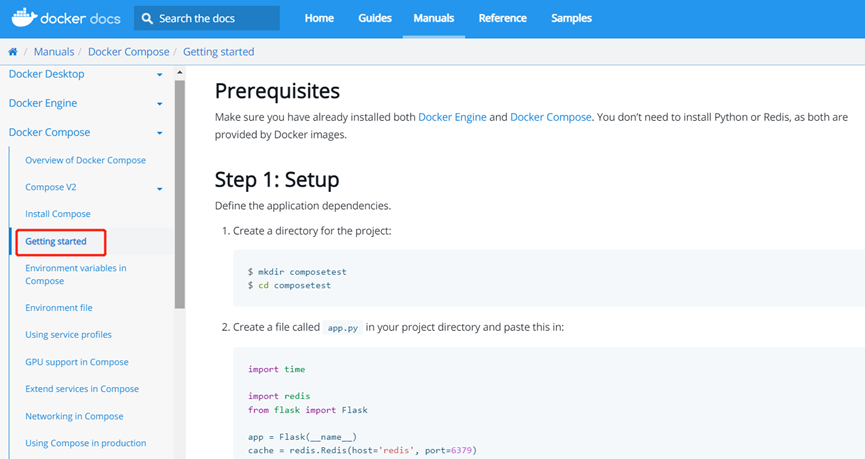The image size is (865, 459).
Task: Click Getting started breadcrumb link
Action: click(218, 52)
